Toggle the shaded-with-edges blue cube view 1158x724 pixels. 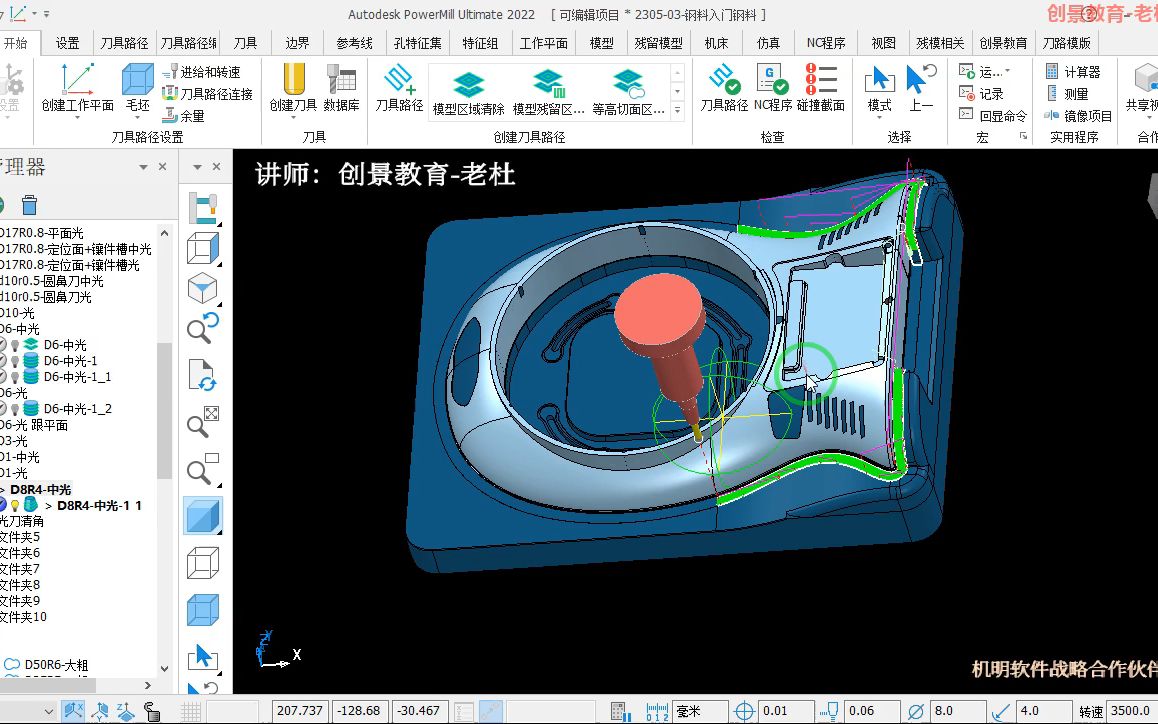click(x=202, y=610)
